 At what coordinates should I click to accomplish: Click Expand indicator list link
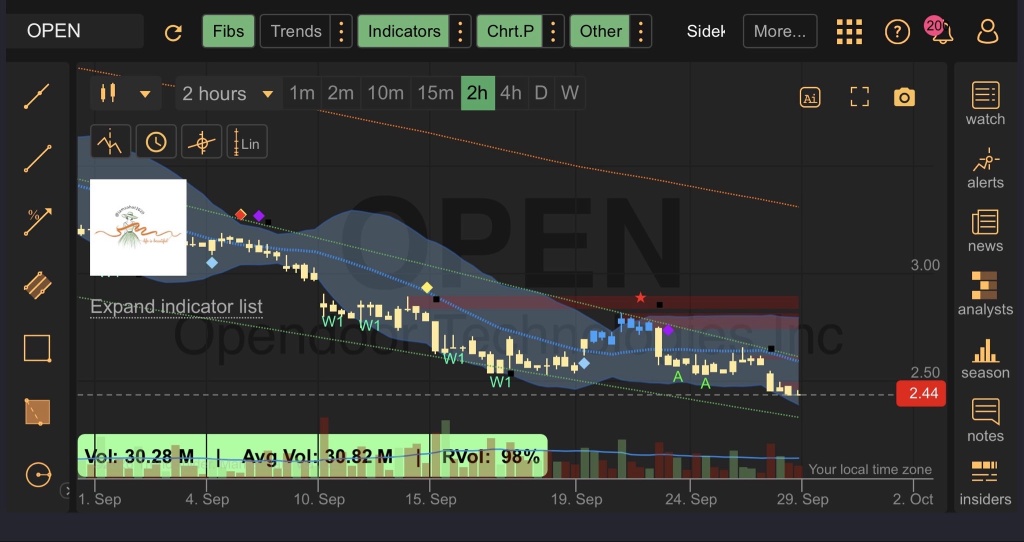pos(176,307)
